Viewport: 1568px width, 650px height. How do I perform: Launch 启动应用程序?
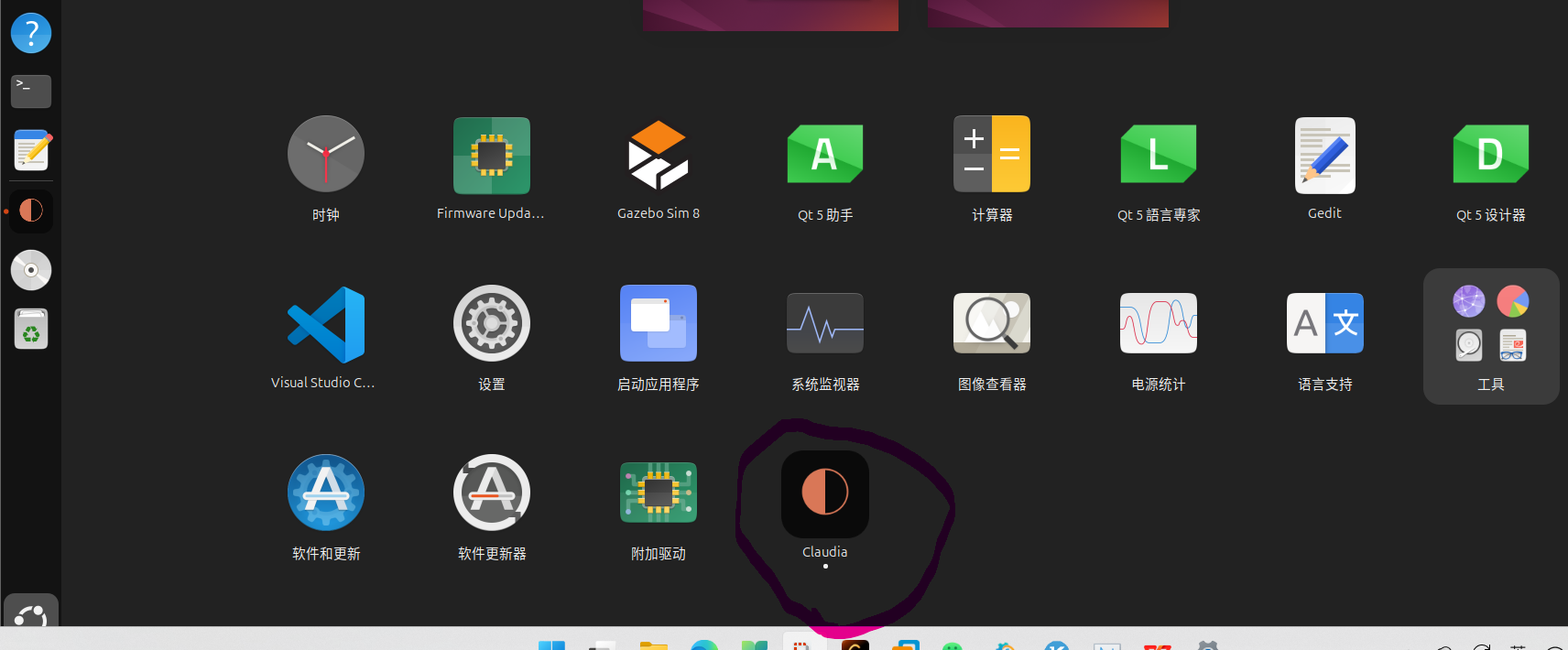coord(659,323)
